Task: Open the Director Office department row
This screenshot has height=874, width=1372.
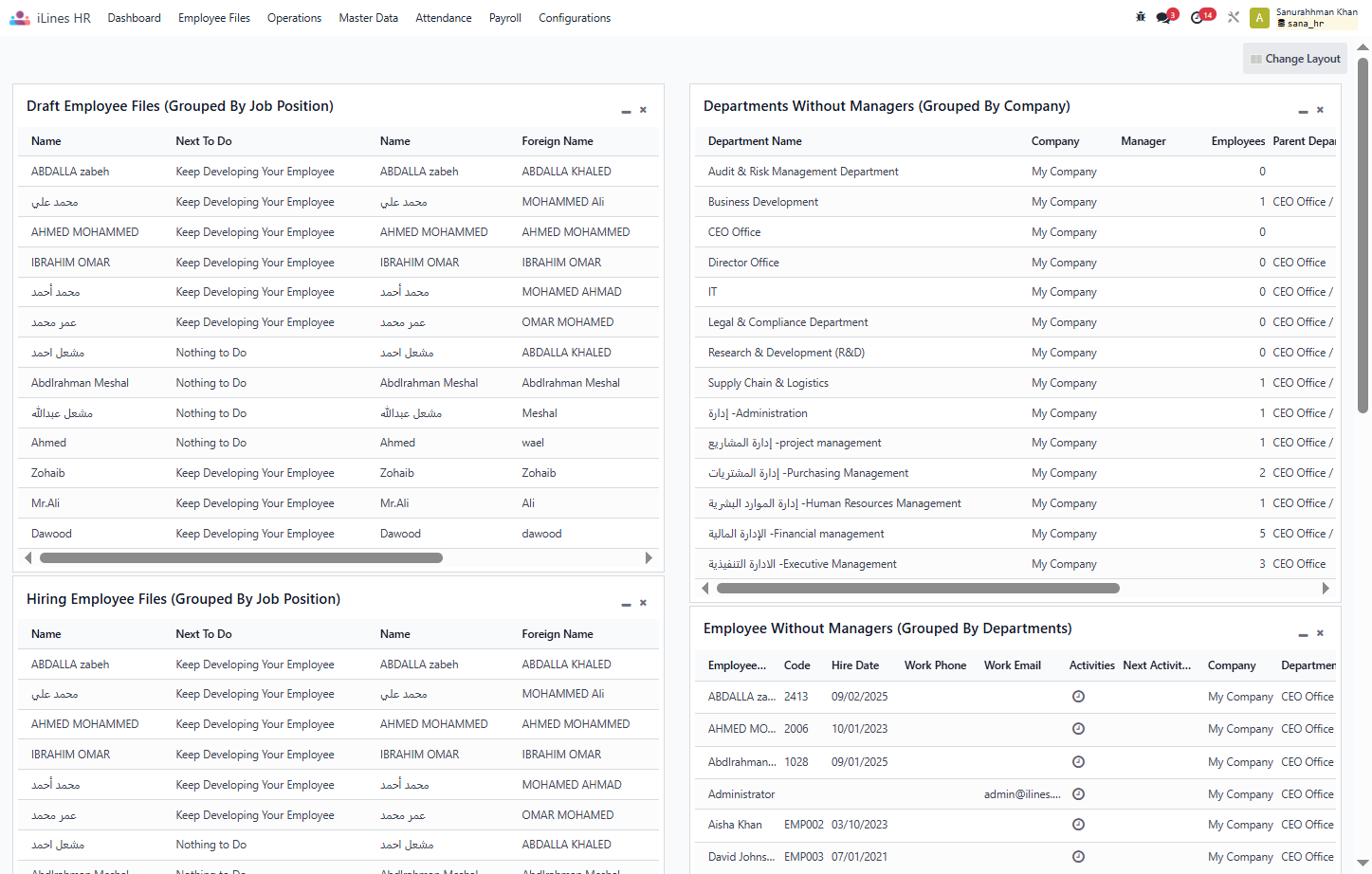Action: (1017, 263)
